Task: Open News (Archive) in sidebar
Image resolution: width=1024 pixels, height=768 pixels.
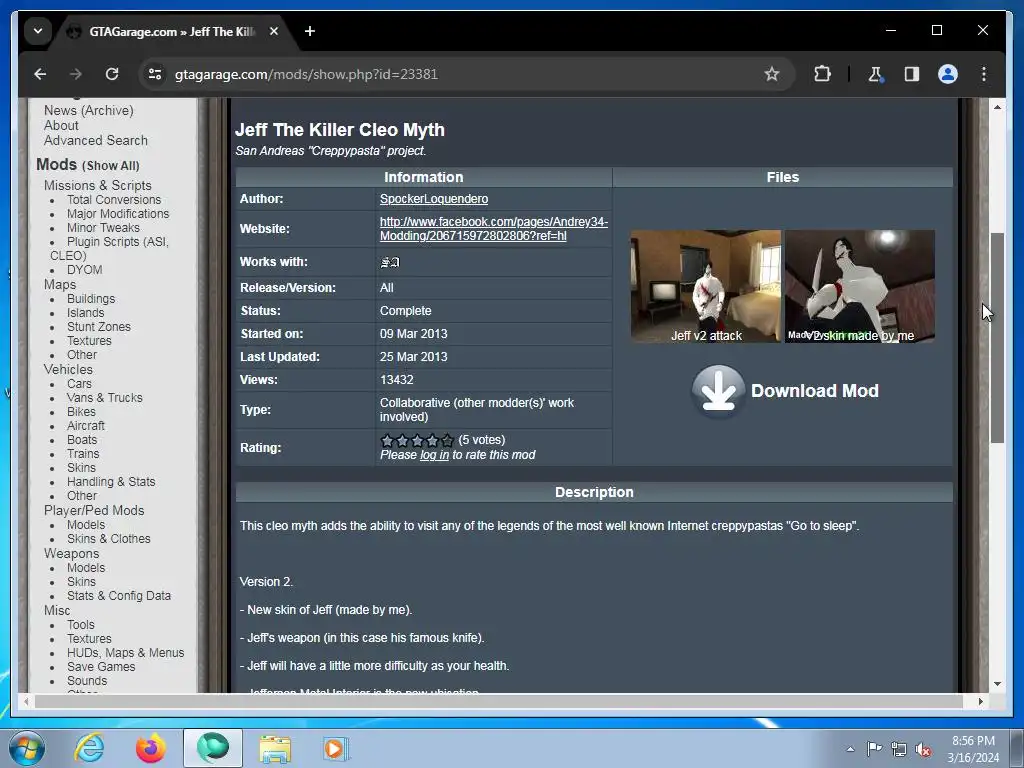Action: pyautogui.click(x=89, y=110)
